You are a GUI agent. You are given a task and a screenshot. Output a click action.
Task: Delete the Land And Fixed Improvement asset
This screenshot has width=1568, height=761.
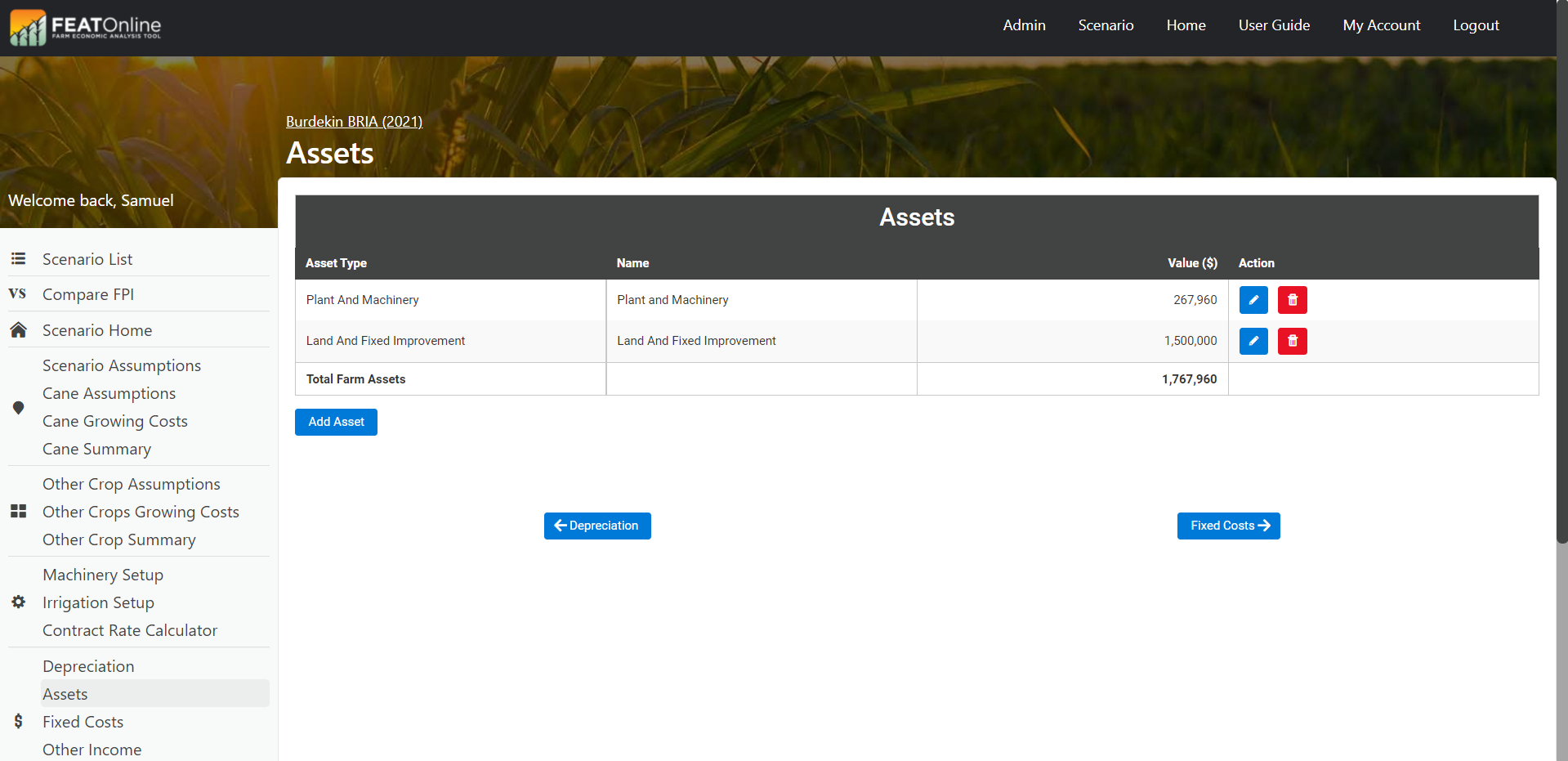pos(1292,341)
